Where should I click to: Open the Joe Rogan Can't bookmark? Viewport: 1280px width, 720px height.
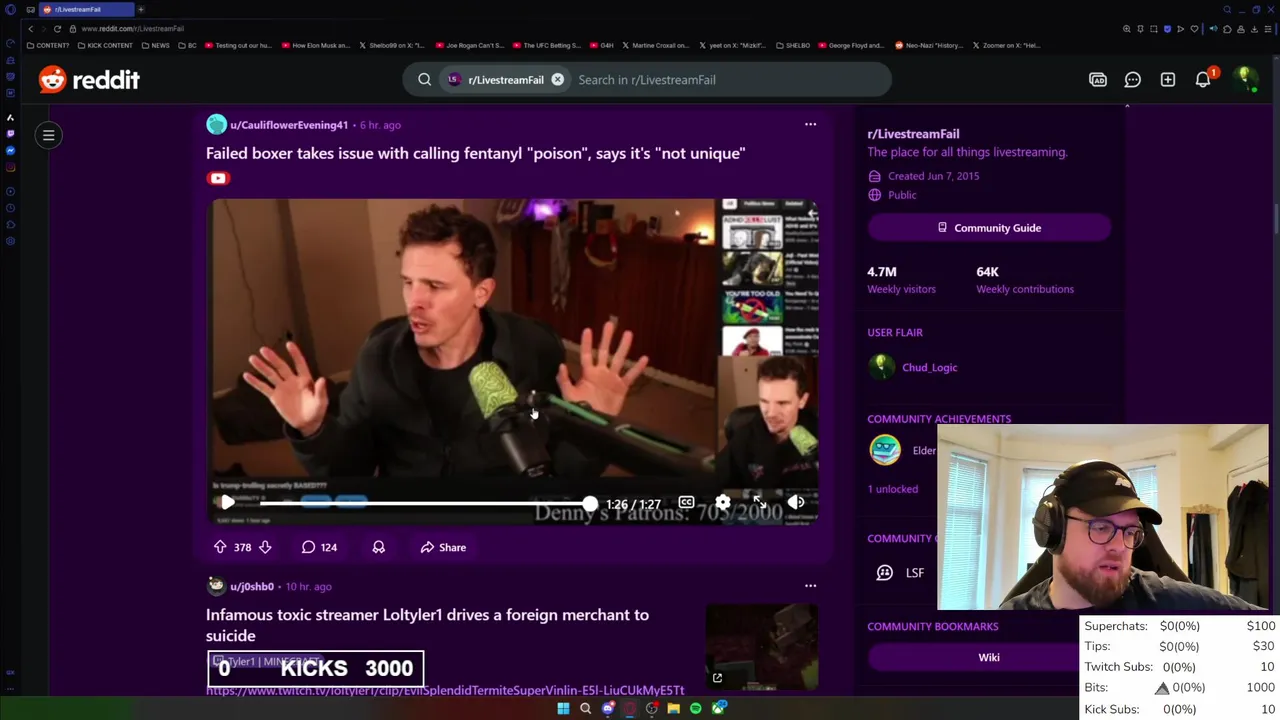(x=470, y=45)
